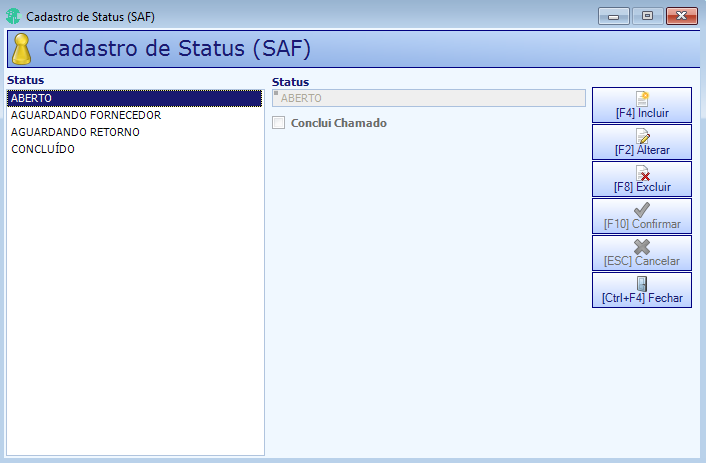This screenshot has height=463, width=706.
Task: Click the Incluir new document icon
Action: click(642, 98)
